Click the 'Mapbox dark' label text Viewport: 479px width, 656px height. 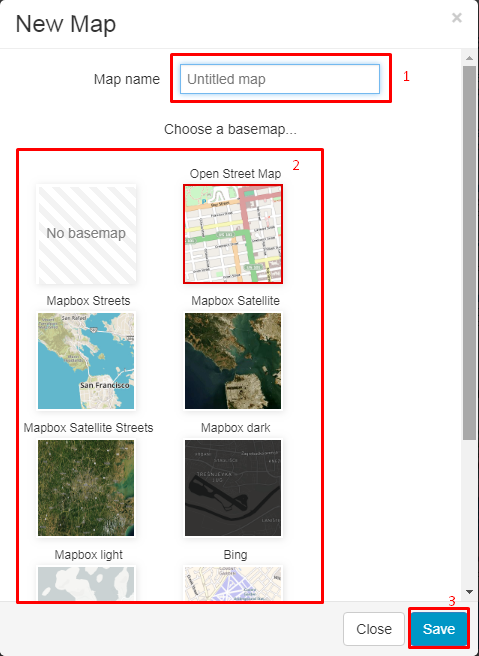click(236, 428)
